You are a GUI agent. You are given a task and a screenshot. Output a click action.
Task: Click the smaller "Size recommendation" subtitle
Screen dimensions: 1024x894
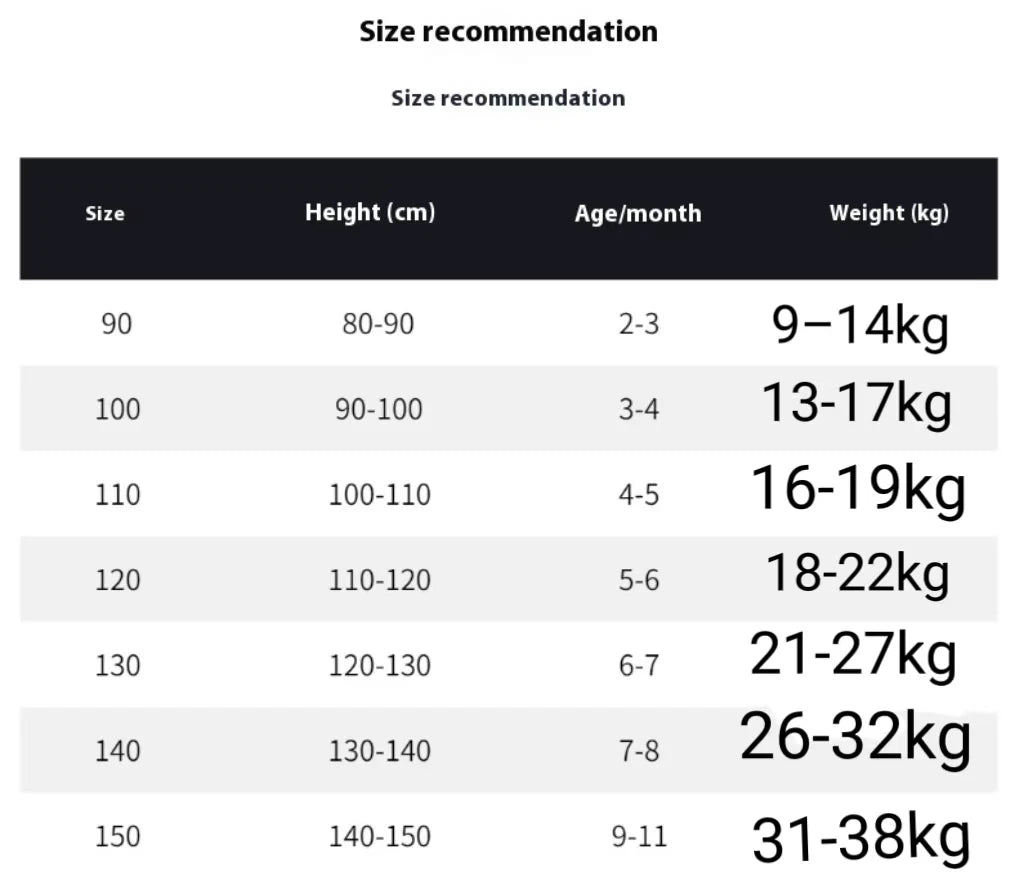[x=508, y=98]
